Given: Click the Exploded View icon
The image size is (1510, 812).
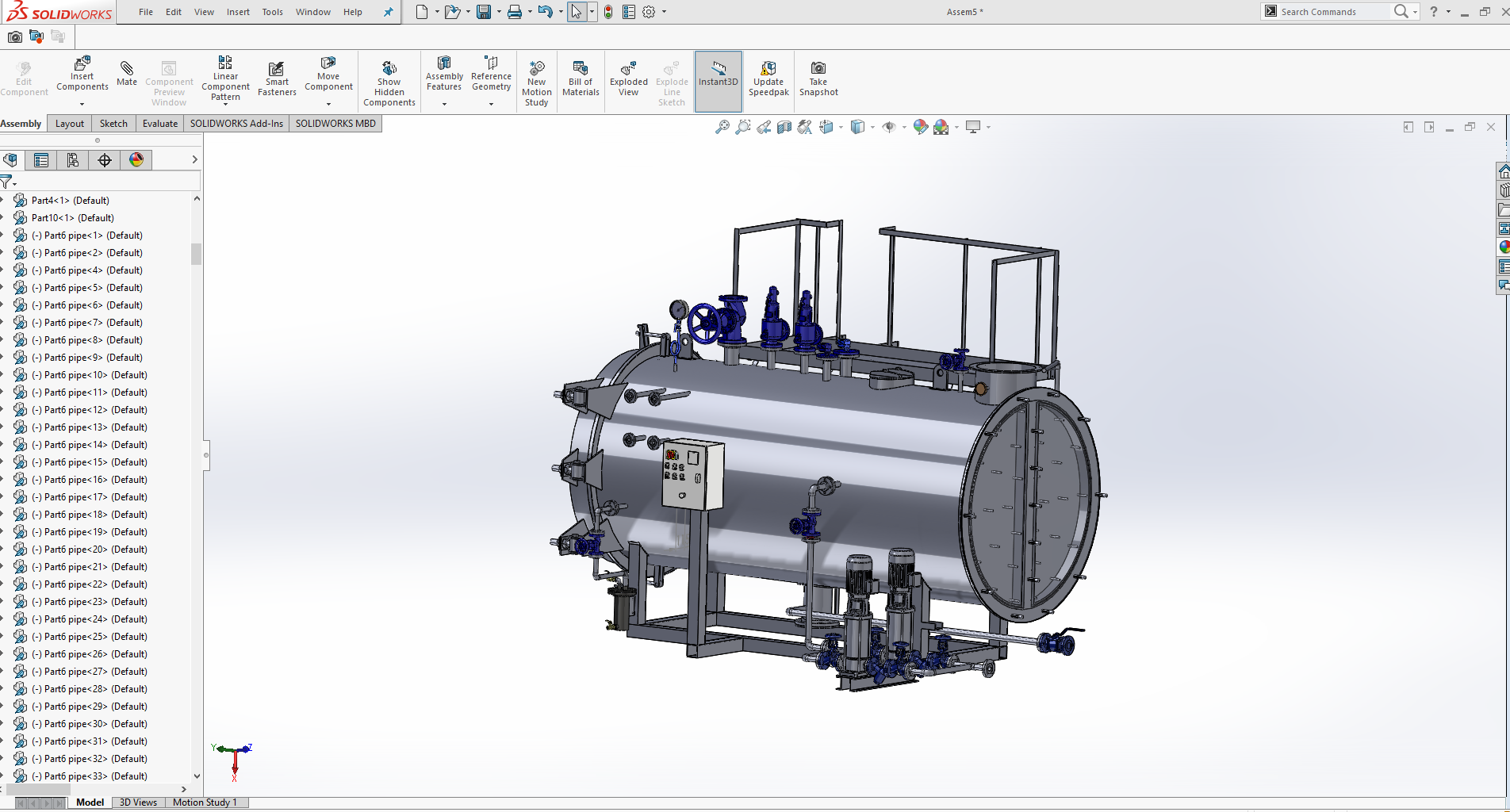Looking at the screenshot, I should pos(628,79).
